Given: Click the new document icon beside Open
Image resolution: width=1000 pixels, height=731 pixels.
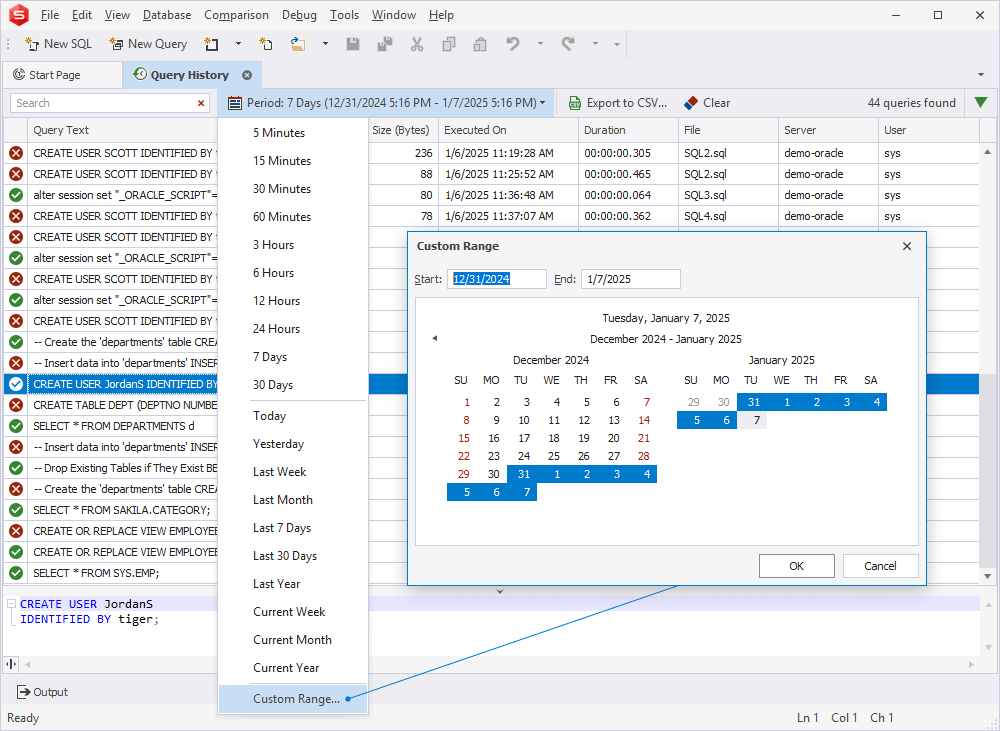Looking at the screenshot, I should (x=266, y=44).
